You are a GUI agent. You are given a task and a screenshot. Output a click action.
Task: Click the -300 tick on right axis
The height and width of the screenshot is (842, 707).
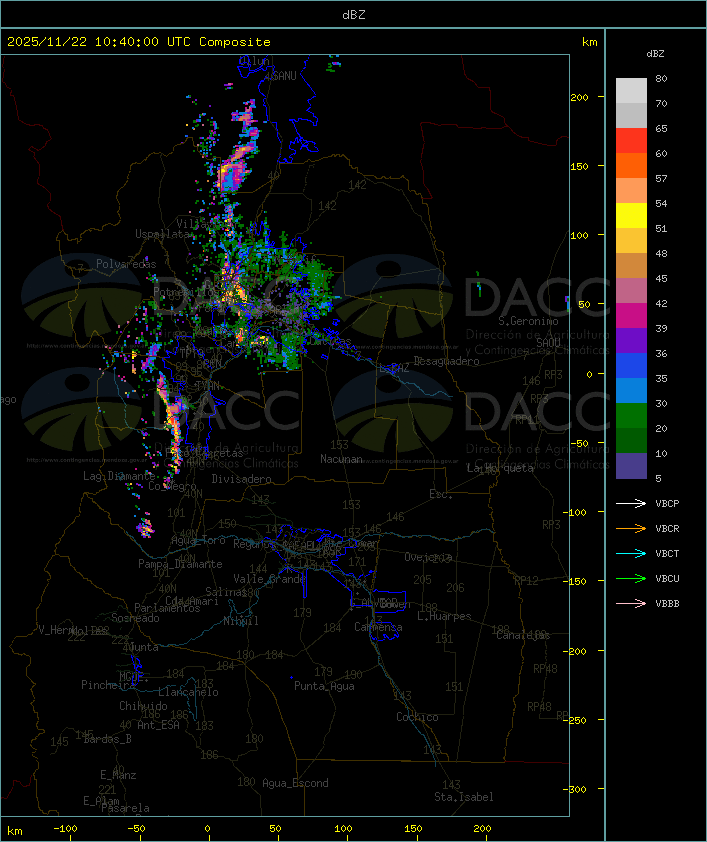coord(574,789)
